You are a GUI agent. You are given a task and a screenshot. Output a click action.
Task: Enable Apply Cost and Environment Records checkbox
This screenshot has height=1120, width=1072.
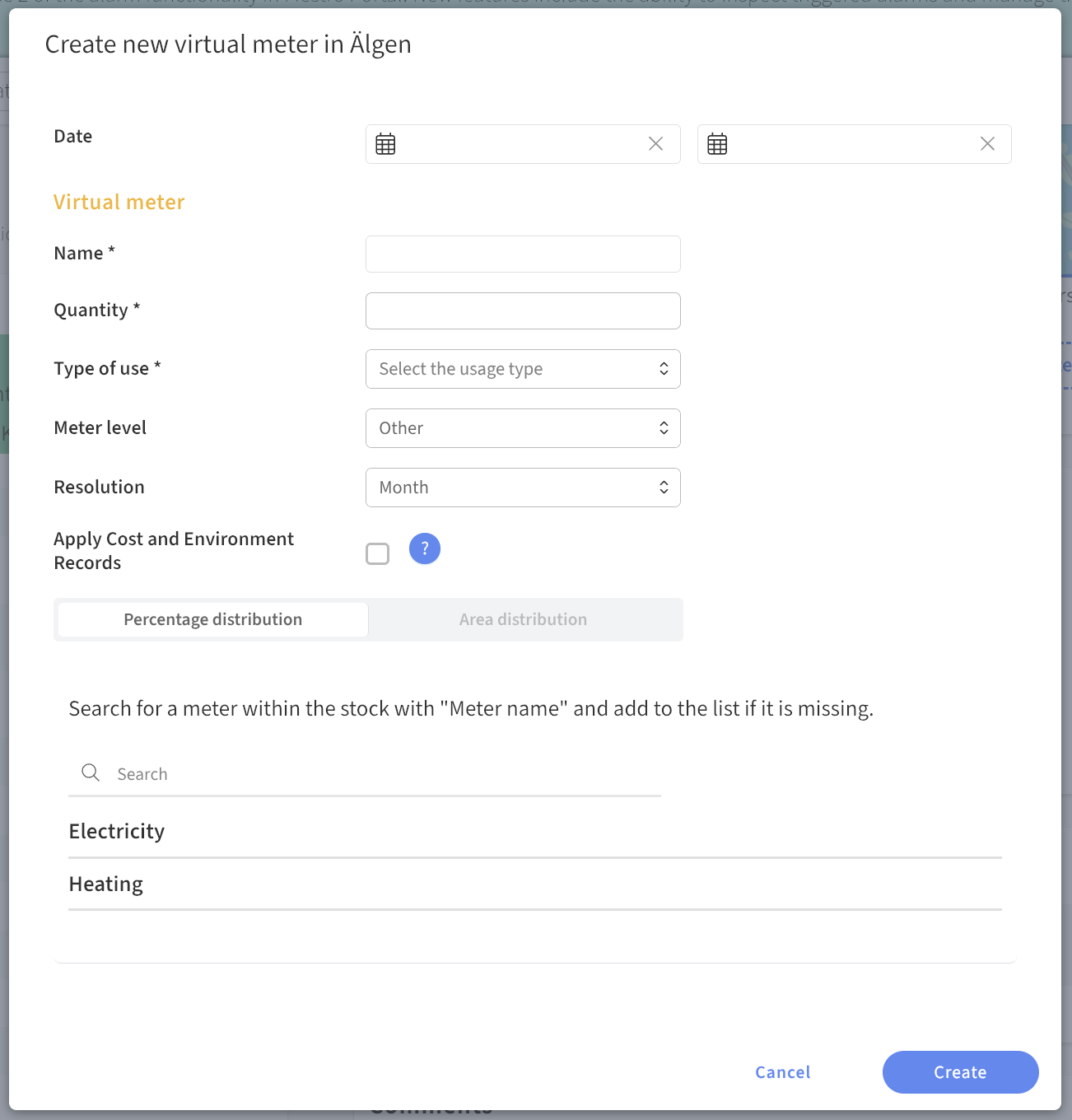[378, 553]
